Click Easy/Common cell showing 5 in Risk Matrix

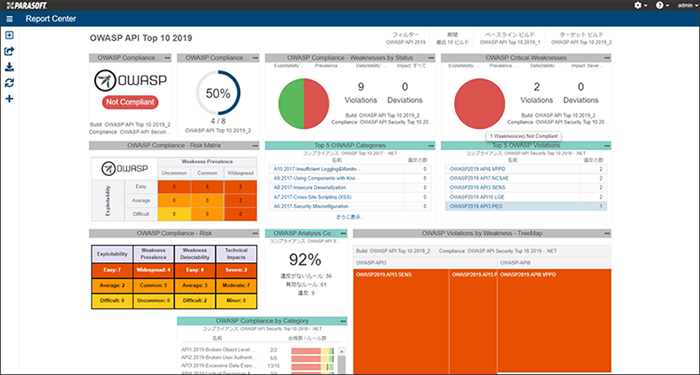click(208, 187)
